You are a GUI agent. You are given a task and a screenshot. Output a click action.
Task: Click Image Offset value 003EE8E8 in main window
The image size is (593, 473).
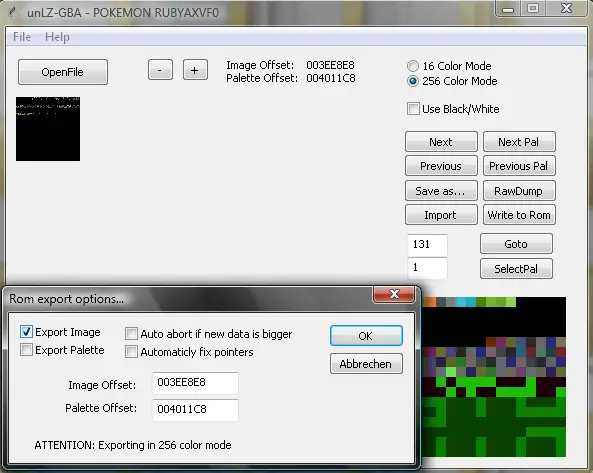coord(331,65)
